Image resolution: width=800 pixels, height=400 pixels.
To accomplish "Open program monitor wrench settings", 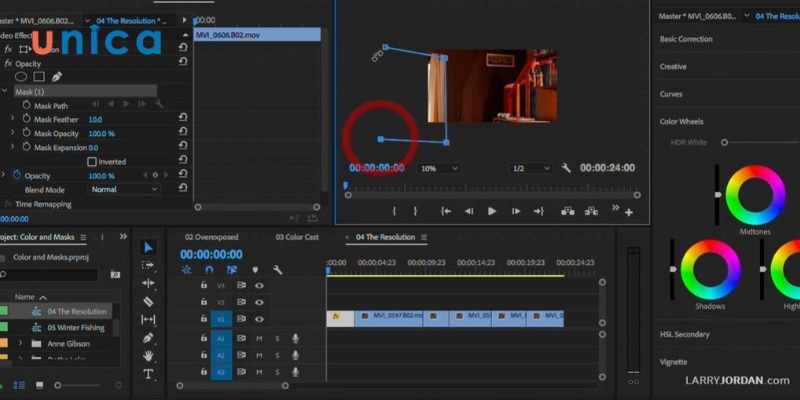I will tap(566, 168).
